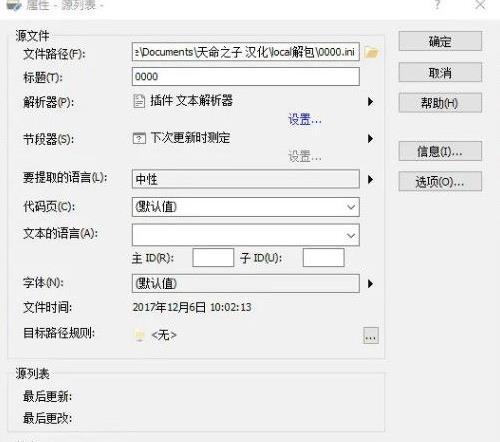Screen dimensions: 500x442
Task: Click the ellipsis button for target path rule
Action: [371, 335]
